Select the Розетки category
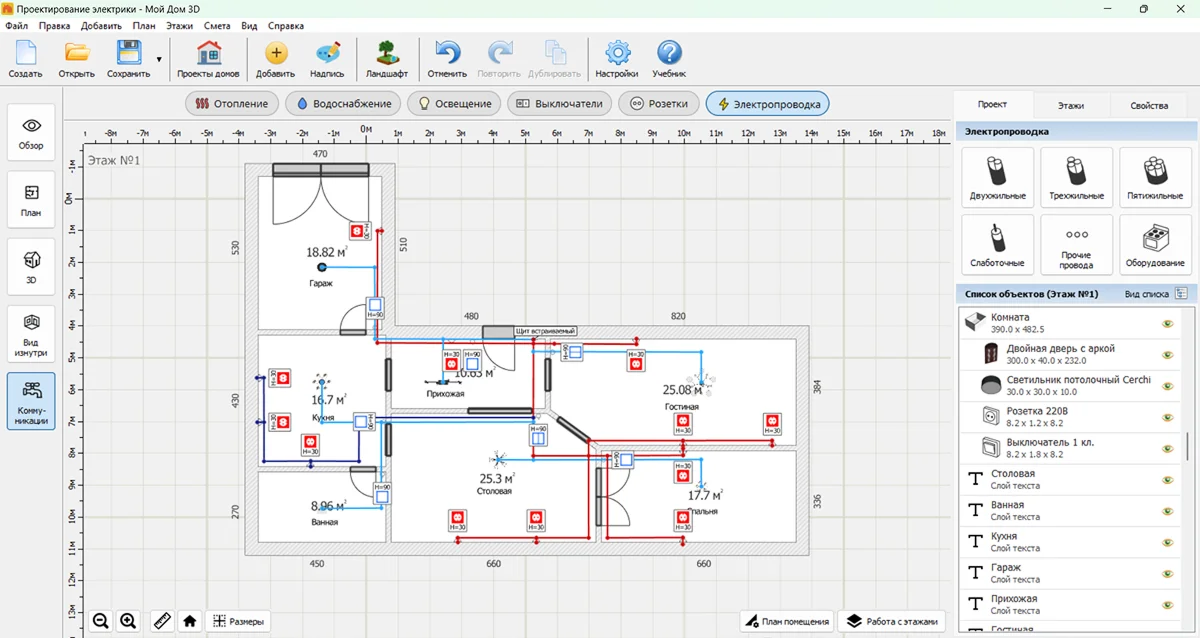Screen dimensions: 1200x638 click(659, 103)
